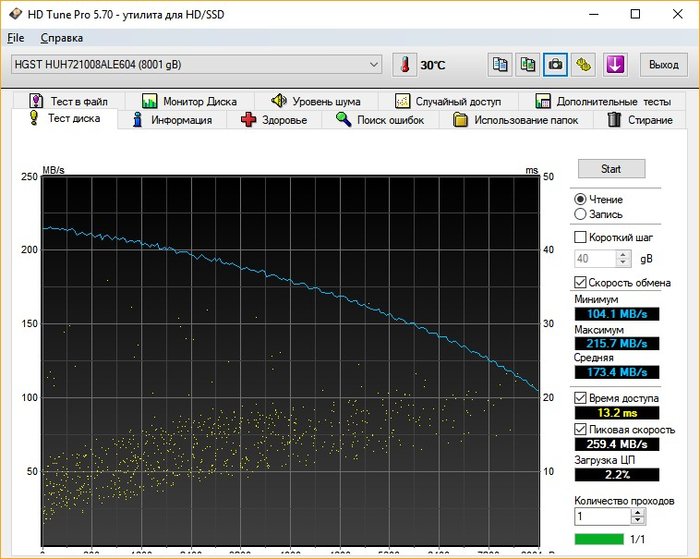Click the Start button
700x559 pixels.
click(x=611, y=169)
